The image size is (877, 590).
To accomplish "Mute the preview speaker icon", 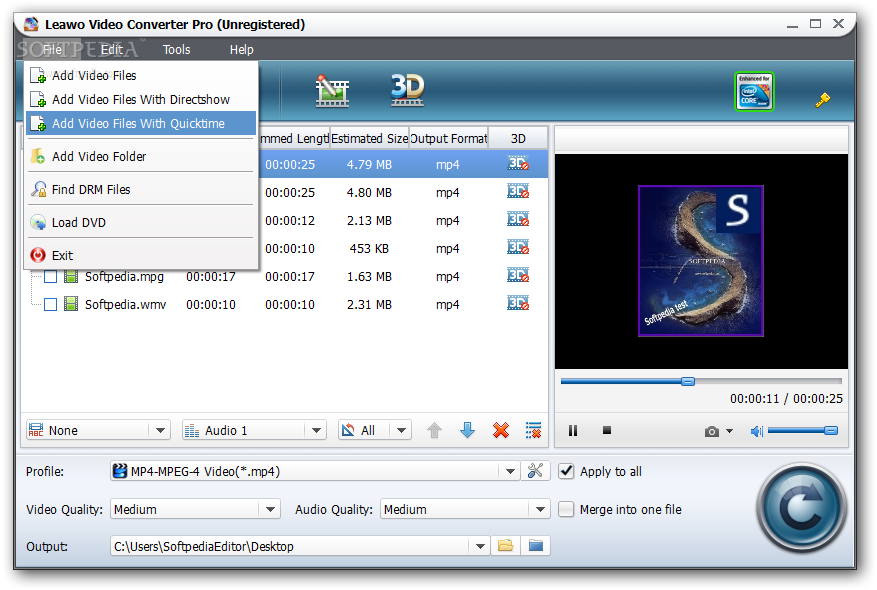I will point(756,431).
